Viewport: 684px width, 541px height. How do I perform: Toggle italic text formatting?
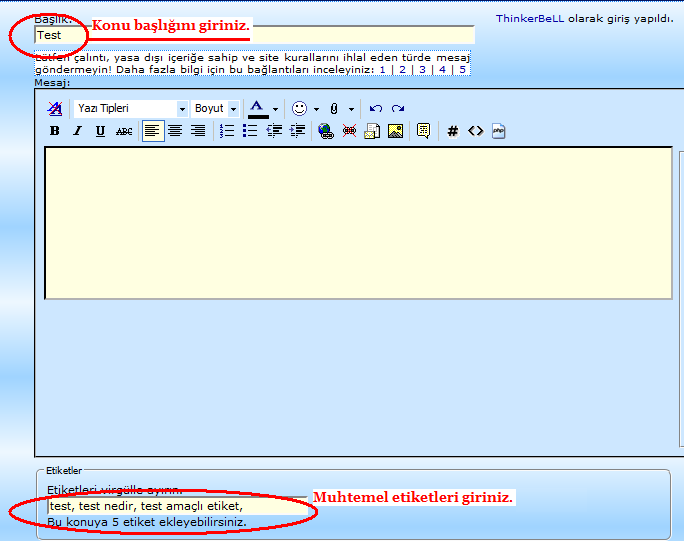77,131
